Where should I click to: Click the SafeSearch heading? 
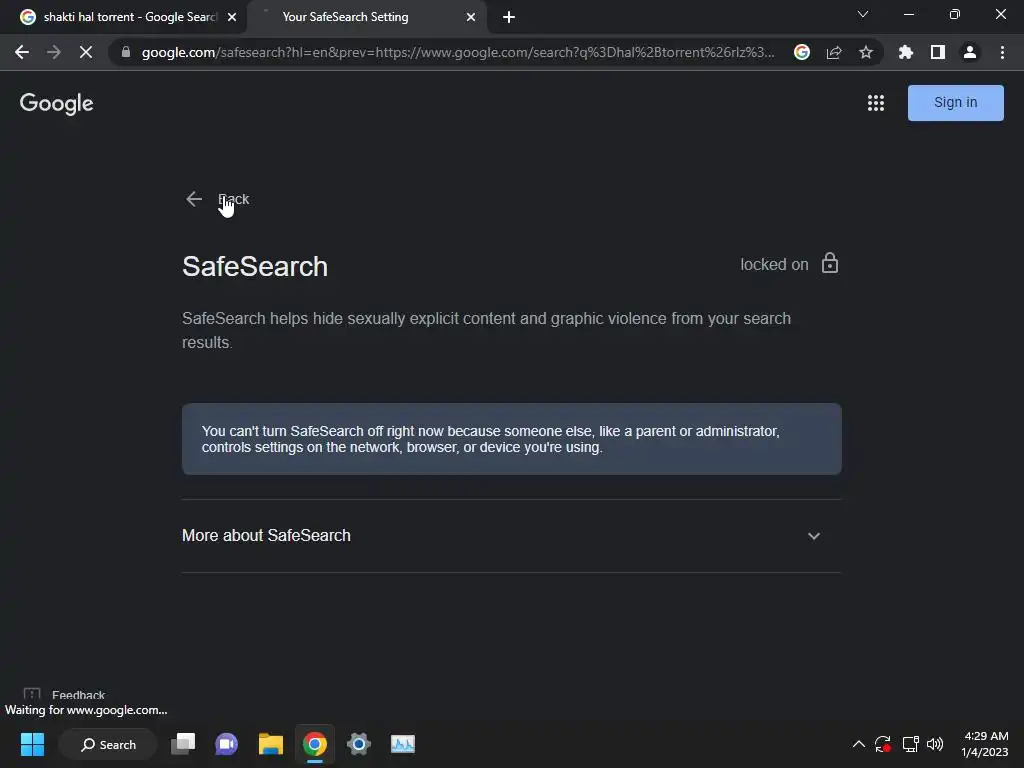point(255,266)
